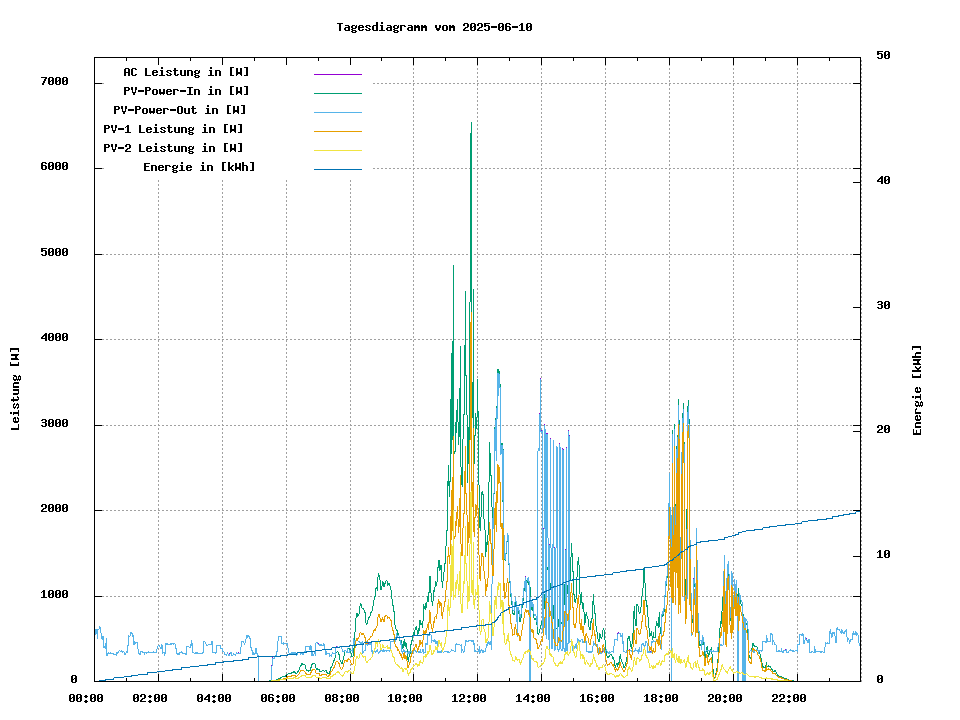960x720 pixels.
Task: Select the PV-Power-In legend label
Action: pyautogui.click(x=186, y=91)
